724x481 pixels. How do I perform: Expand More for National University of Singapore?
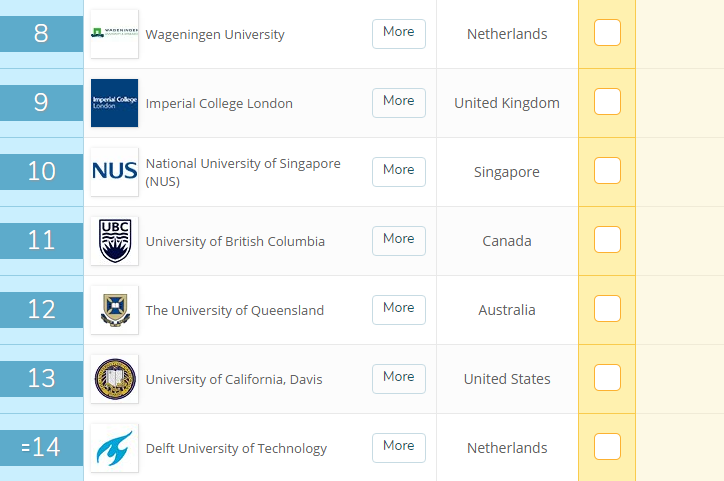[x=398, y=171]
